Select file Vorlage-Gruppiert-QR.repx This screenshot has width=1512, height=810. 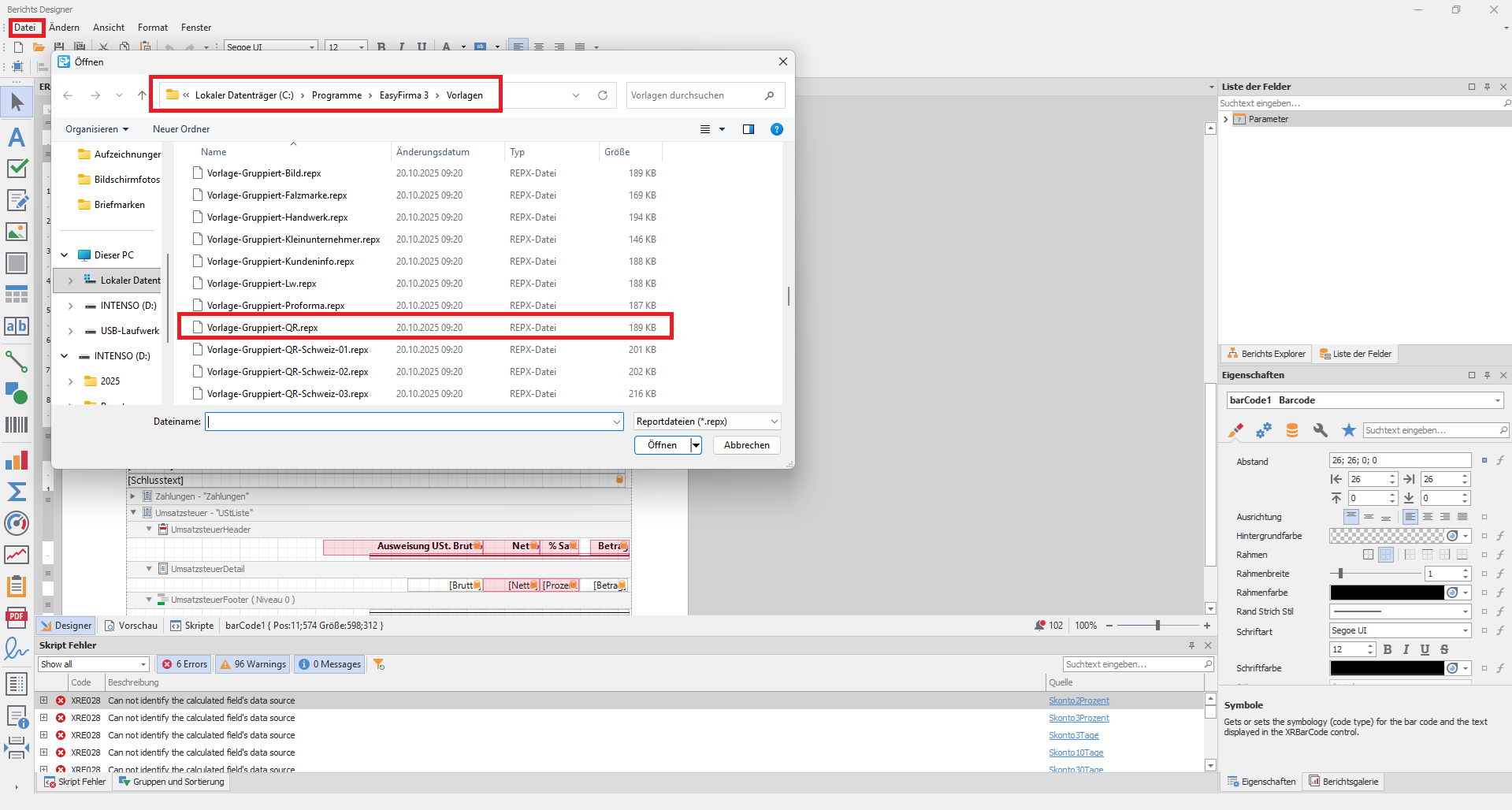click(262, 328)
